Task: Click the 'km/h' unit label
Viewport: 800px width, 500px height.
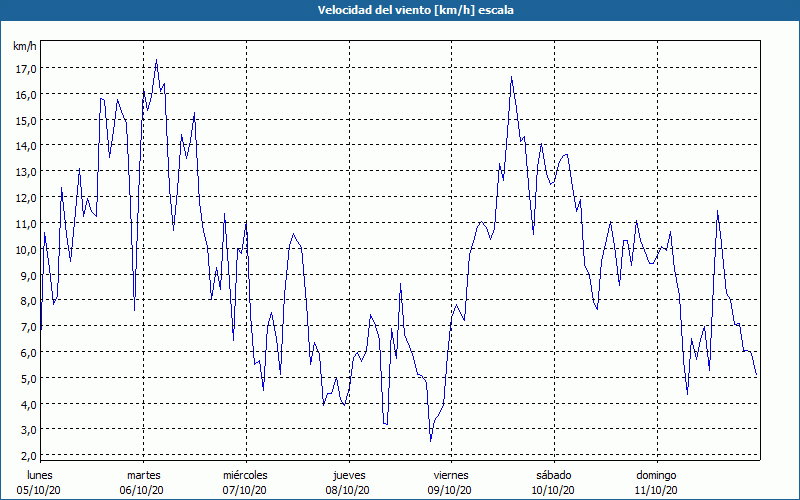Action: click(24, 46)
